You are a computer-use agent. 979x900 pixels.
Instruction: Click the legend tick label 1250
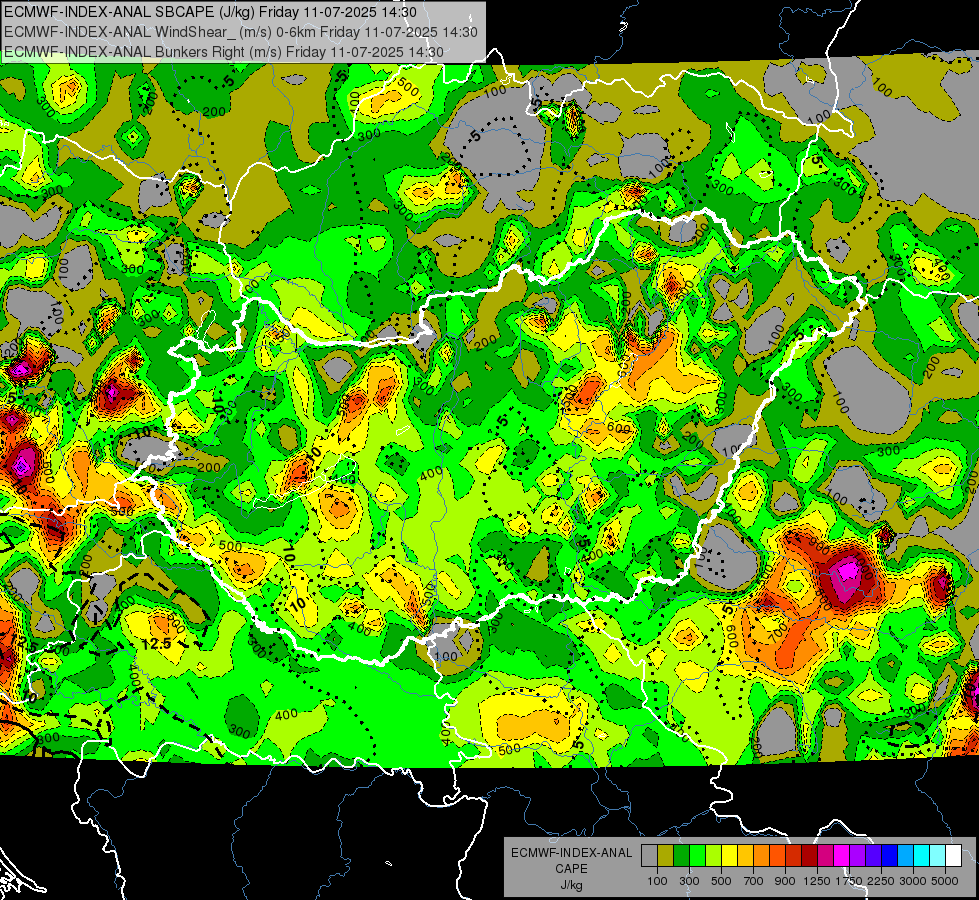[817, 881]
